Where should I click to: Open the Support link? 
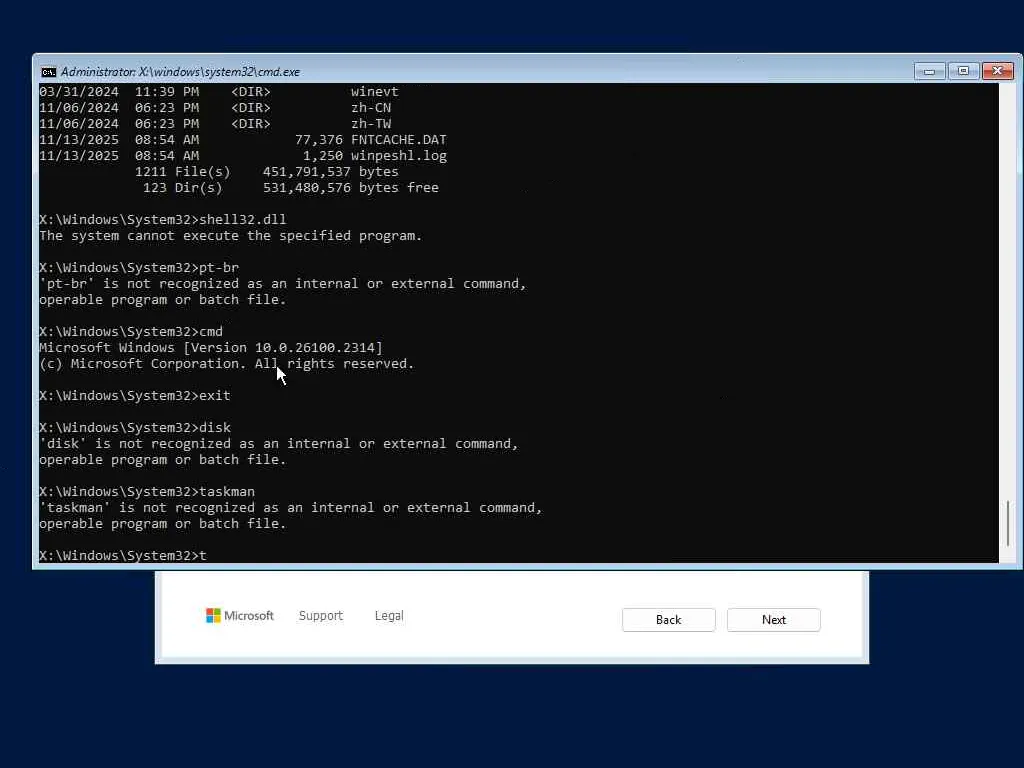pos(321,615)
